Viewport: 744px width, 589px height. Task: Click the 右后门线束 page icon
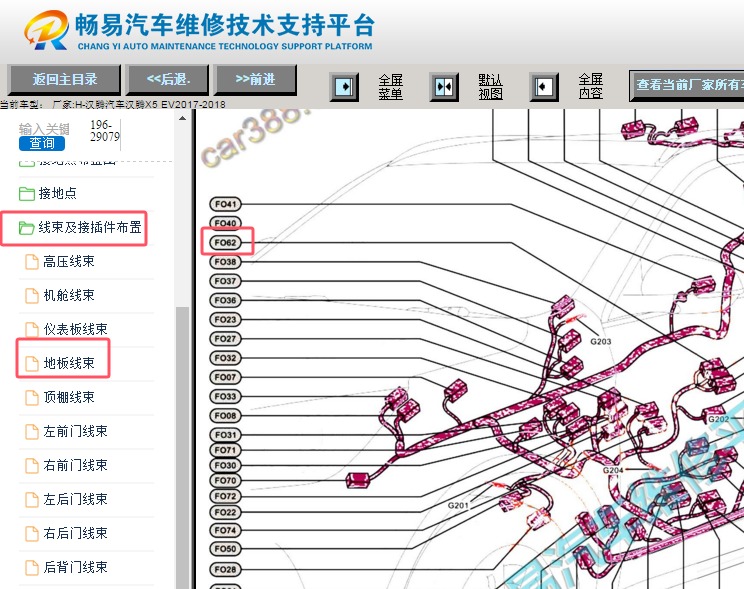click(32, 534)
